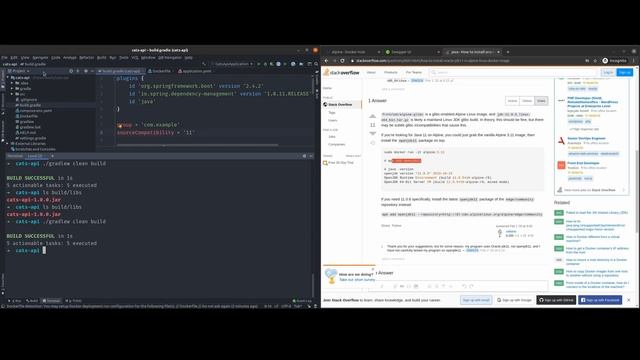Click the Stack Overflow search field
The width and height of the screenshot is (640, 360).
(513, 73)
